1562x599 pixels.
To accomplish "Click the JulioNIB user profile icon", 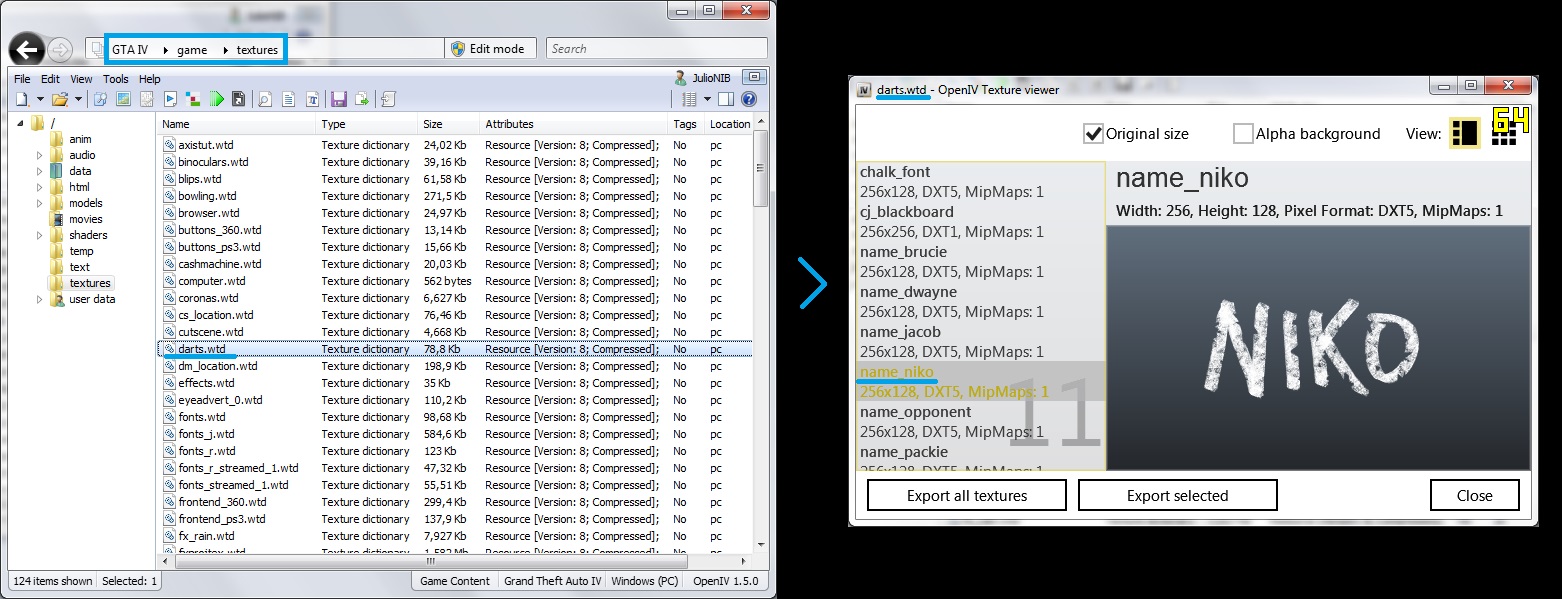I will pyautogui.click(x=681, y=78).
